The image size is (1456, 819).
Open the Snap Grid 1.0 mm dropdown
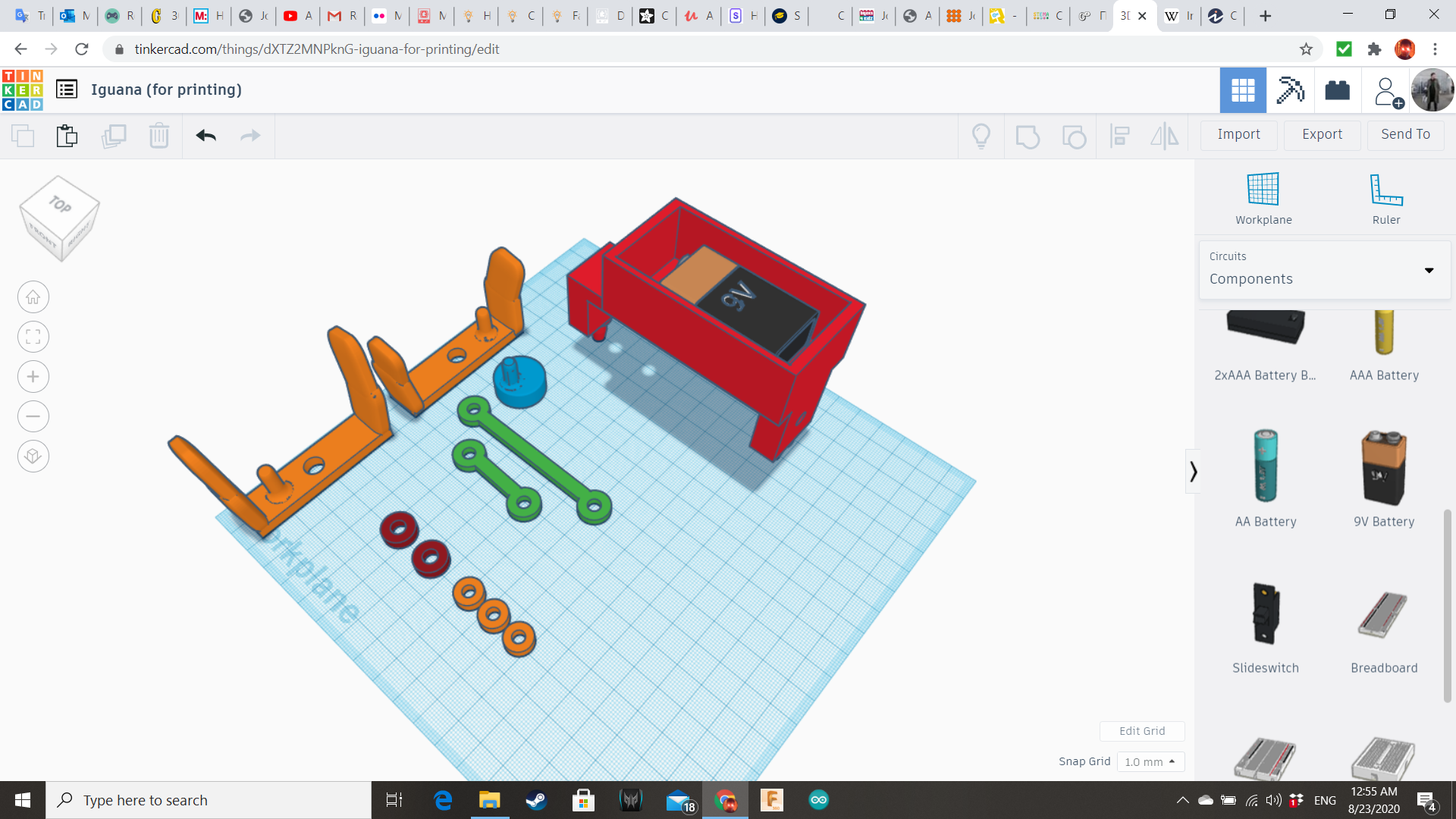click(1150, 761)
